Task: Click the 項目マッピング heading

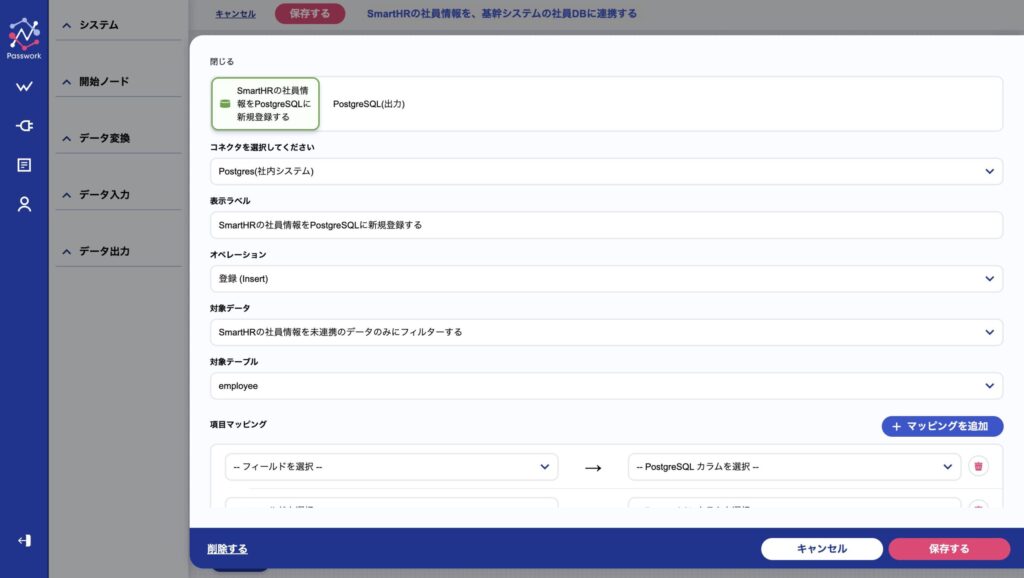Action: tap(238, 424)
